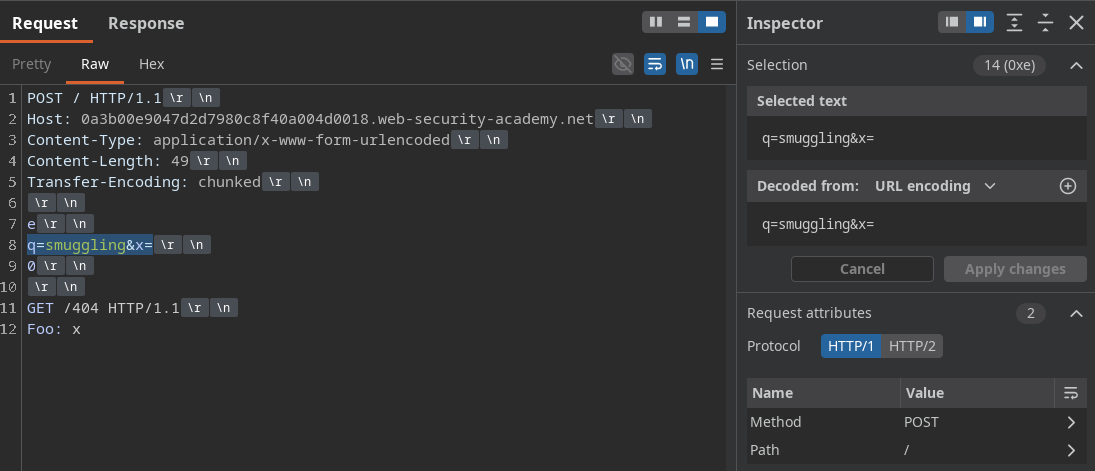1095x471 pixels.
Task: Toggle the \n non-printable characters display
Action: tap(687, 64)
